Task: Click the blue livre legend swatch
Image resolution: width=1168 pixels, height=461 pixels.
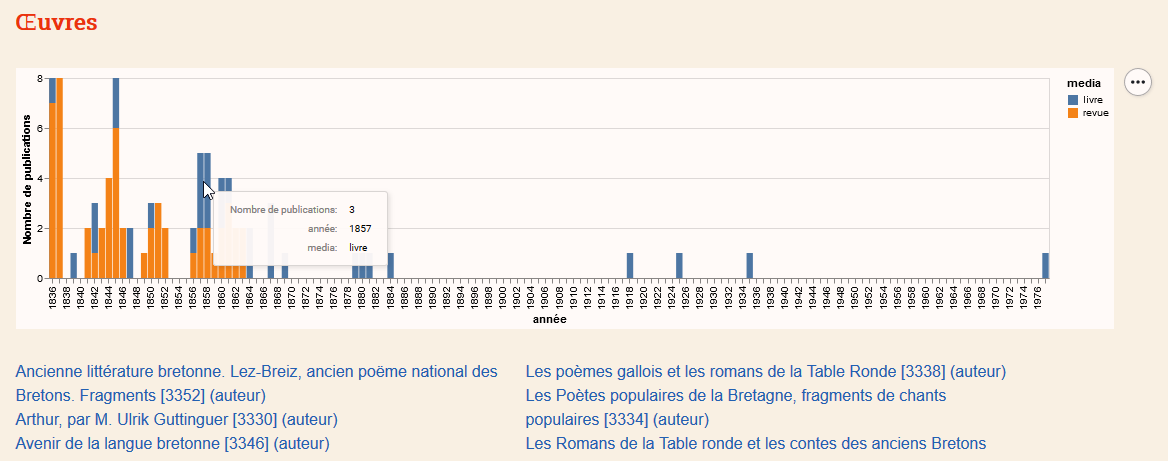Action: tap(1073, 100)
